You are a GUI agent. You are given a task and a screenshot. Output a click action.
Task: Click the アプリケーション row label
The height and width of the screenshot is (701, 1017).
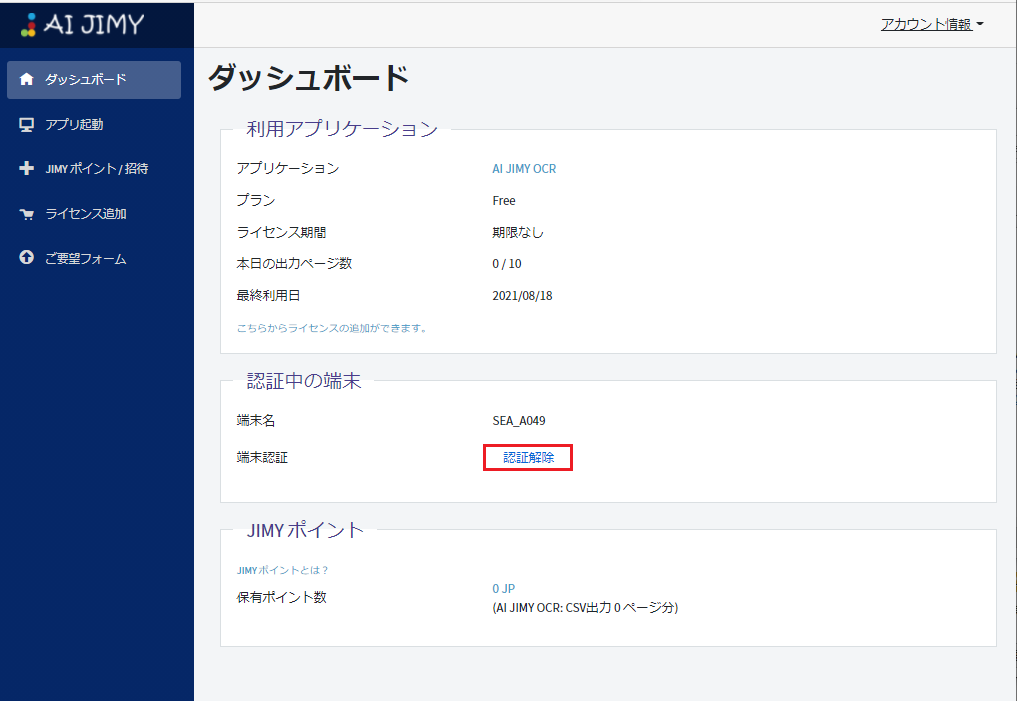pyautogui.click(x=287, y=169)
